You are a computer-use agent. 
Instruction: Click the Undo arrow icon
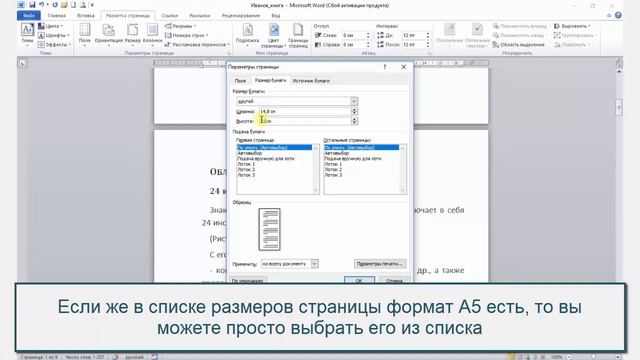[41, 5]
